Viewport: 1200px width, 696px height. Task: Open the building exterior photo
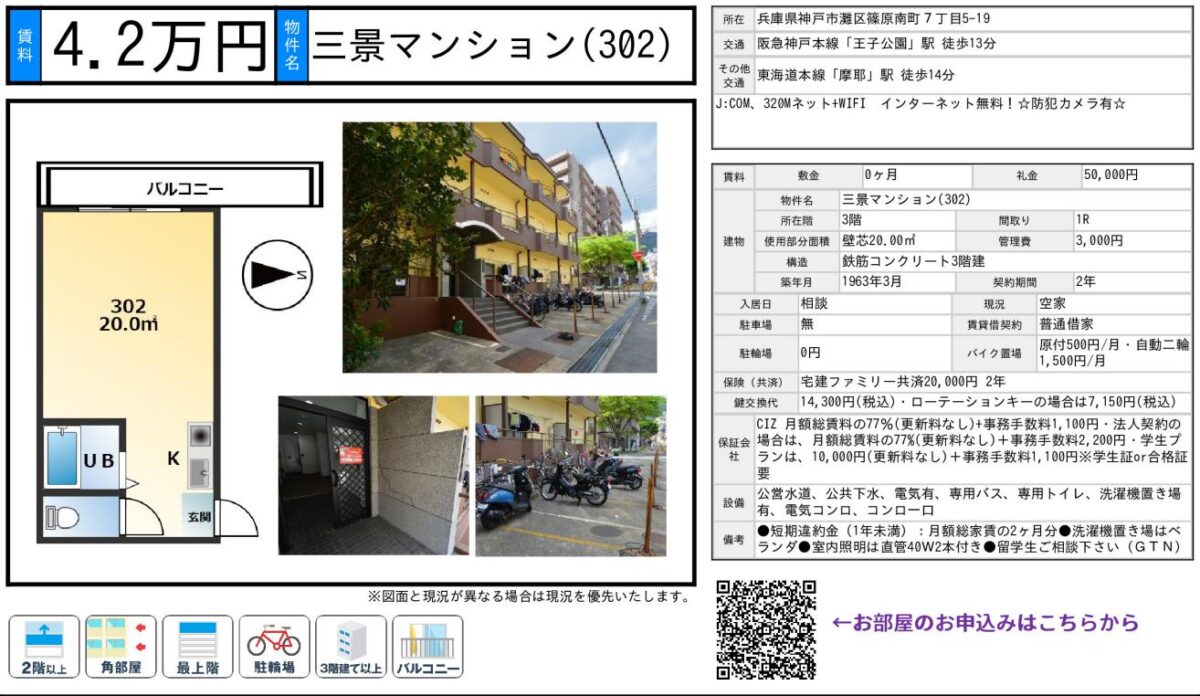click(499, 247)
